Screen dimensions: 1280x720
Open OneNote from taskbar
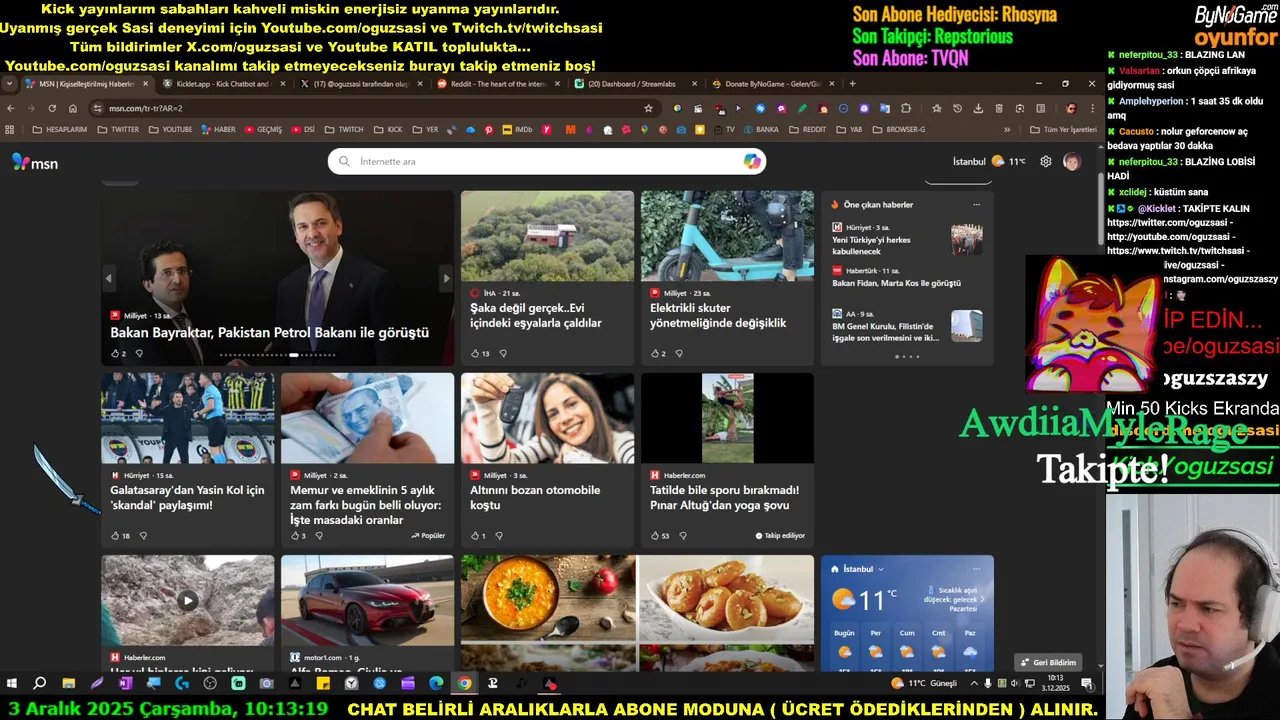(x=125, y=684)
